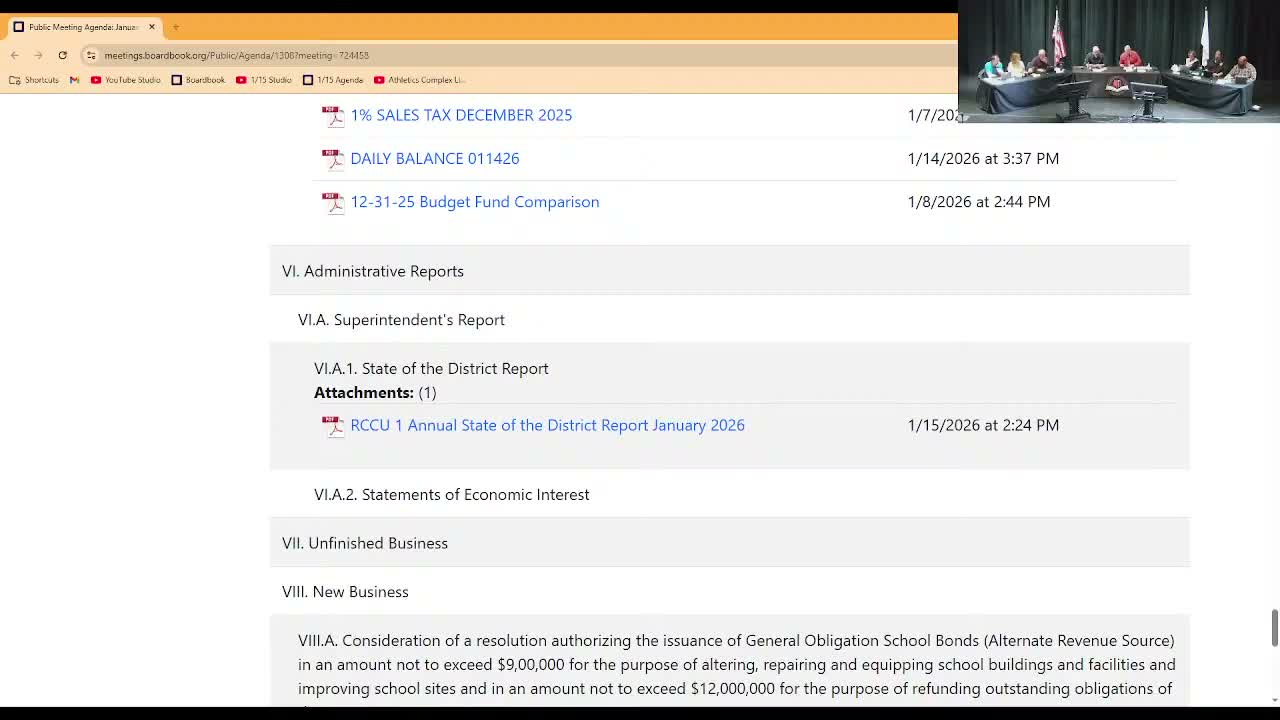Click the board meeting video thumbnail
This screenshot has height=720, width=1280.
point(1118,62)
